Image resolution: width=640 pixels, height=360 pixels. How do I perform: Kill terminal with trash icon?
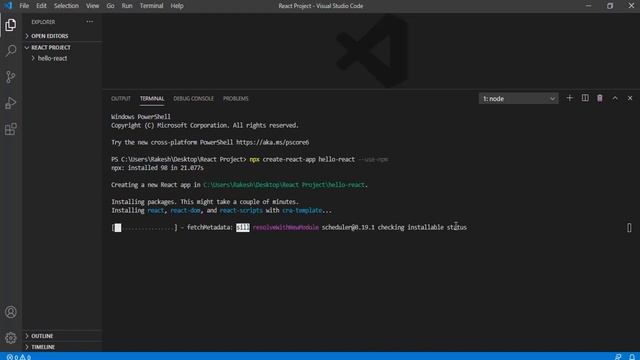[x=600, y=98]
